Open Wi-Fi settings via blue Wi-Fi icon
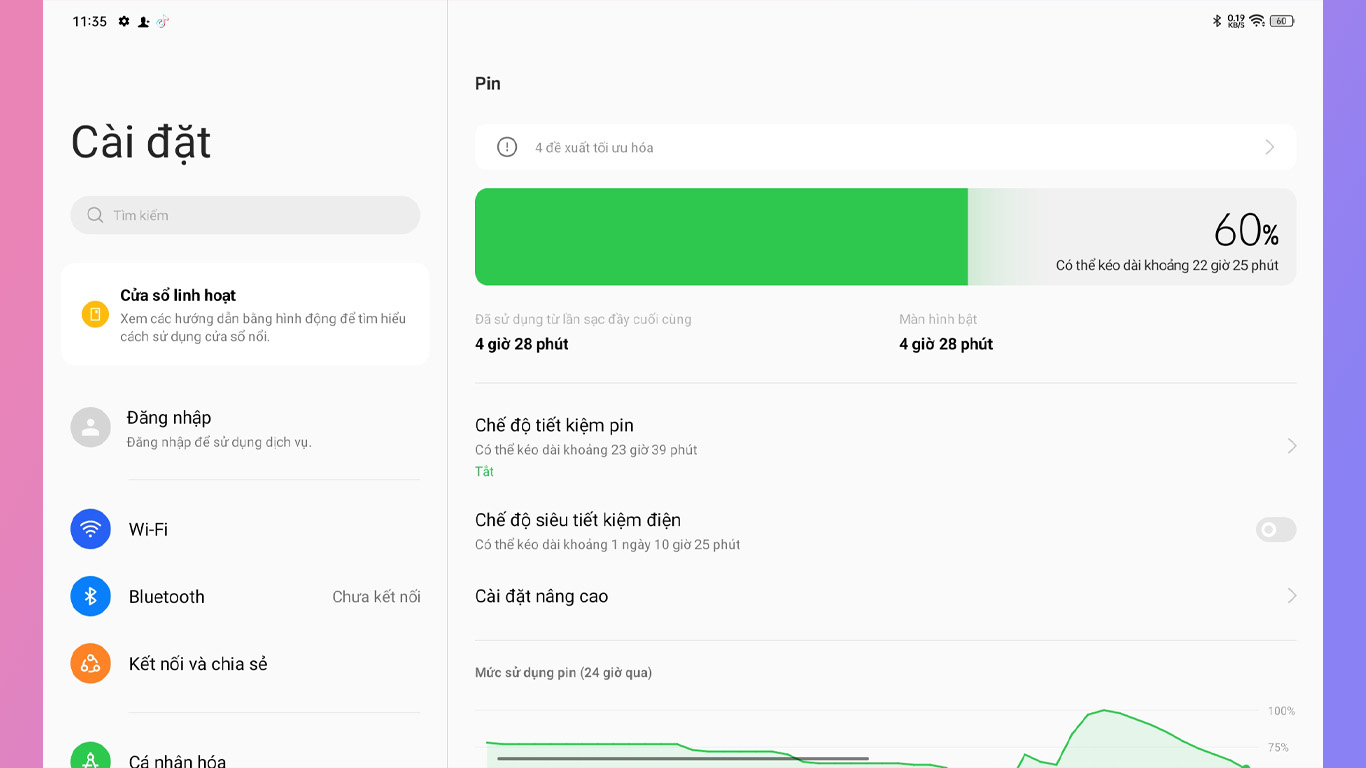 click(x=90, y=529)
